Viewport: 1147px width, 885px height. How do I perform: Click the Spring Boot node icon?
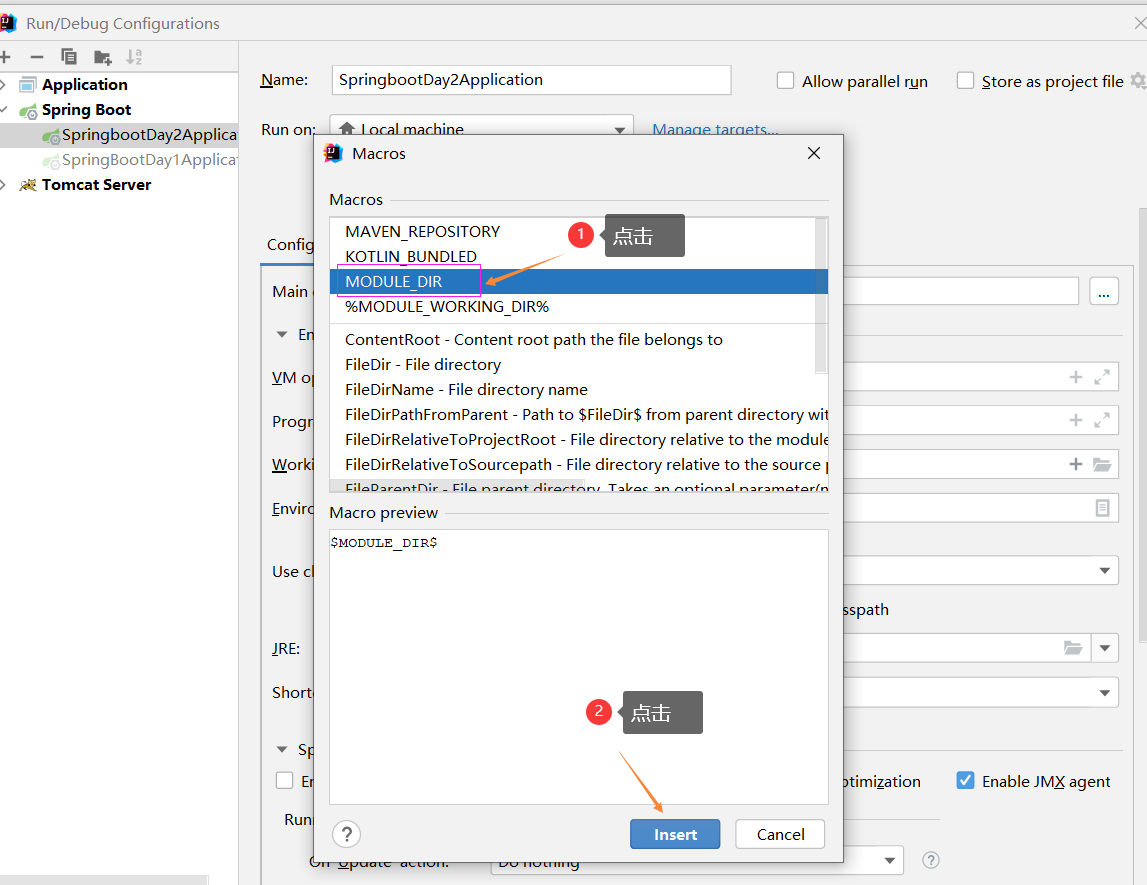point(28,111)
